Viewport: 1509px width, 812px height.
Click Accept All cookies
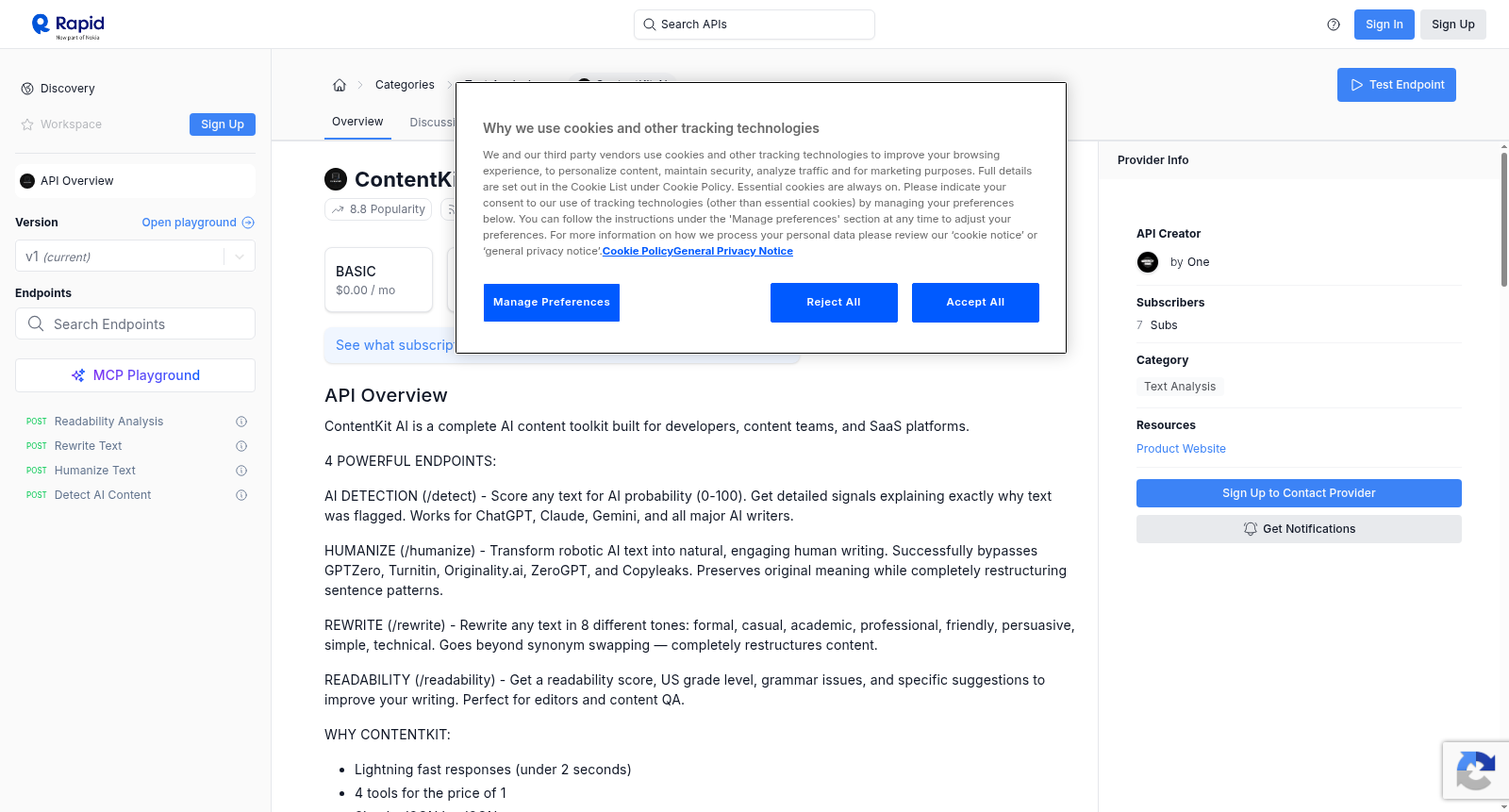975,303
